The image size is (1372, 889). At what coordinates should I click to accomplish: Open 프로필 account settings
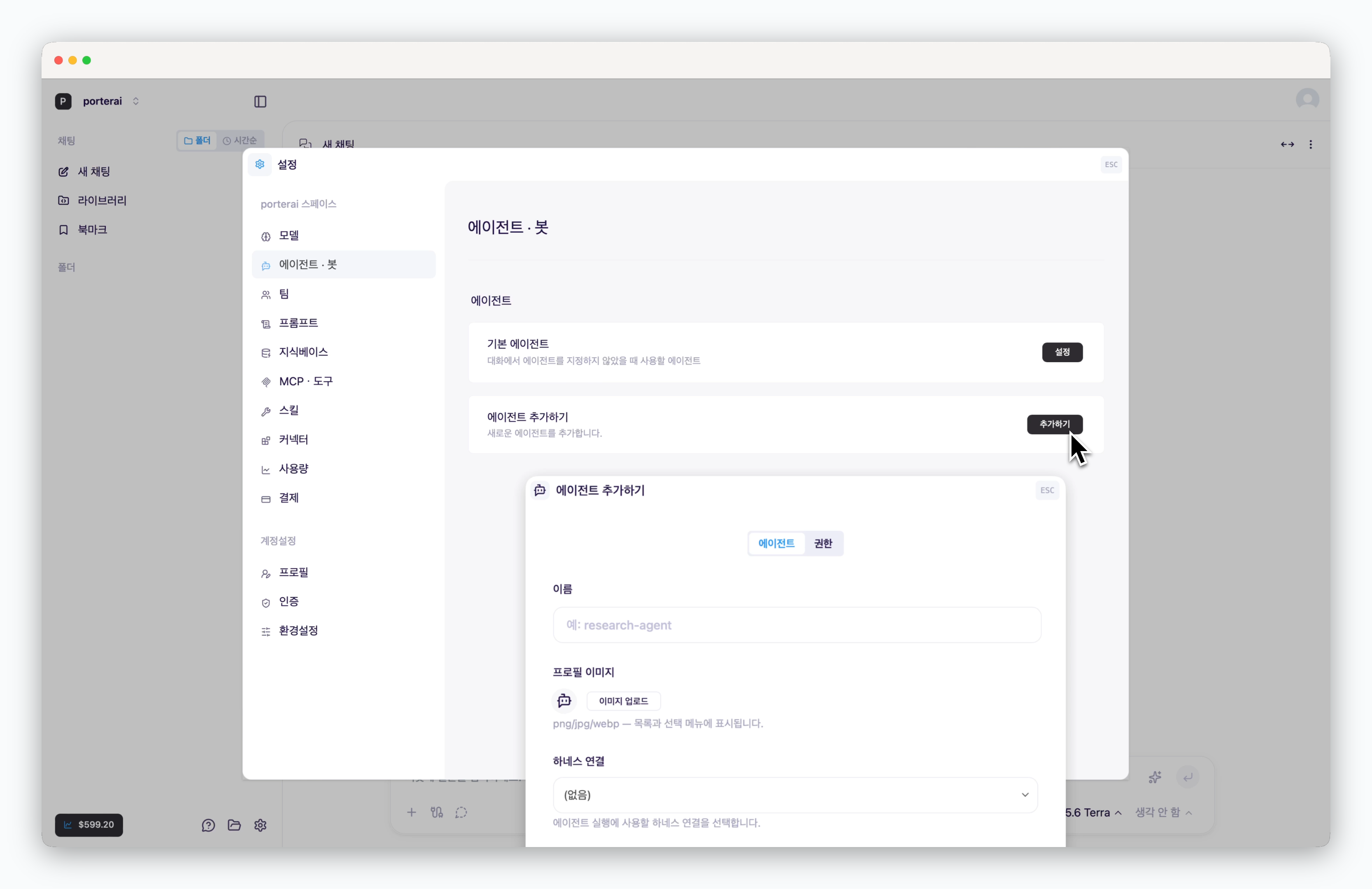pyautogui.click(x=344, y=572)
